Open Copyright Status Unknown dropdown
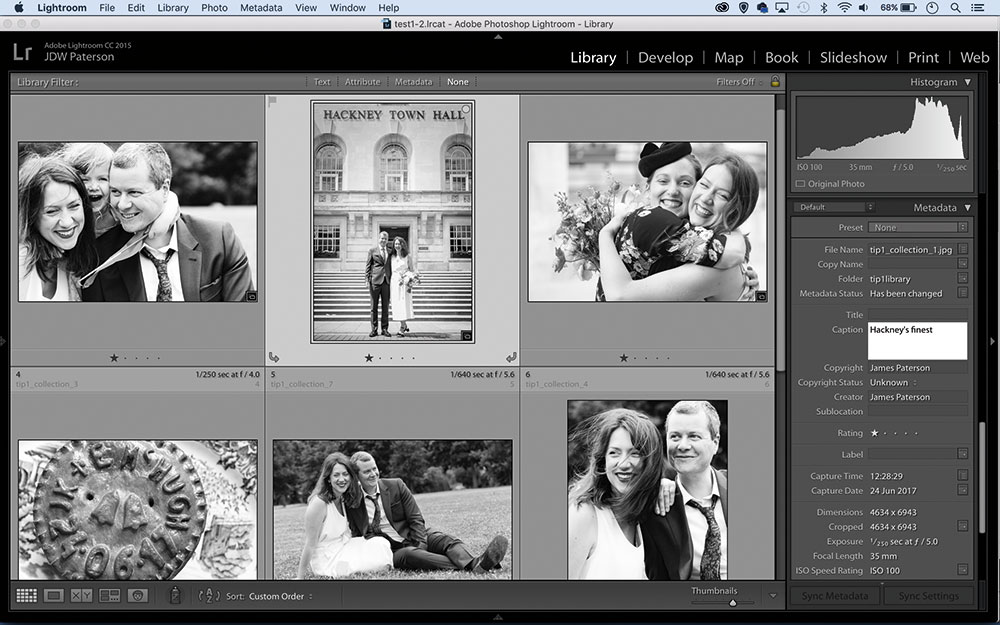This screenshot has width=1000, height=625. tap(893, 382)
